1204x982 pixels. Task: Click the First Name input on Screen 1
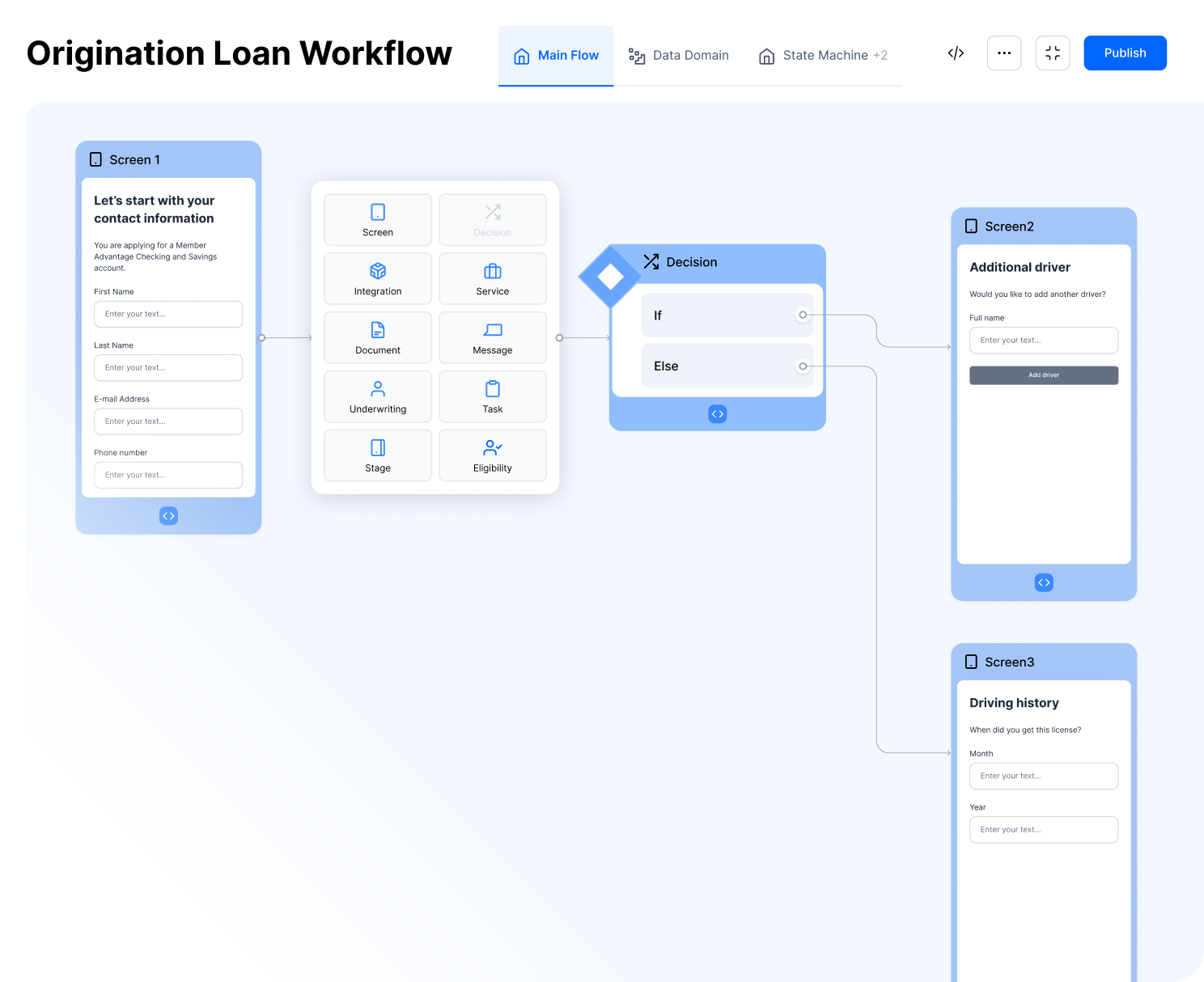pyautogui.click(x=168, y=314)
